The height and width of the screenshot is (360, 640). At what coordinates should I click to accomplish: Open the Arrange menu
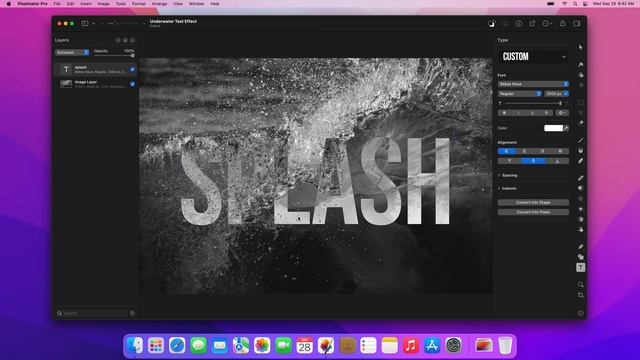click(x=159, y=4)
